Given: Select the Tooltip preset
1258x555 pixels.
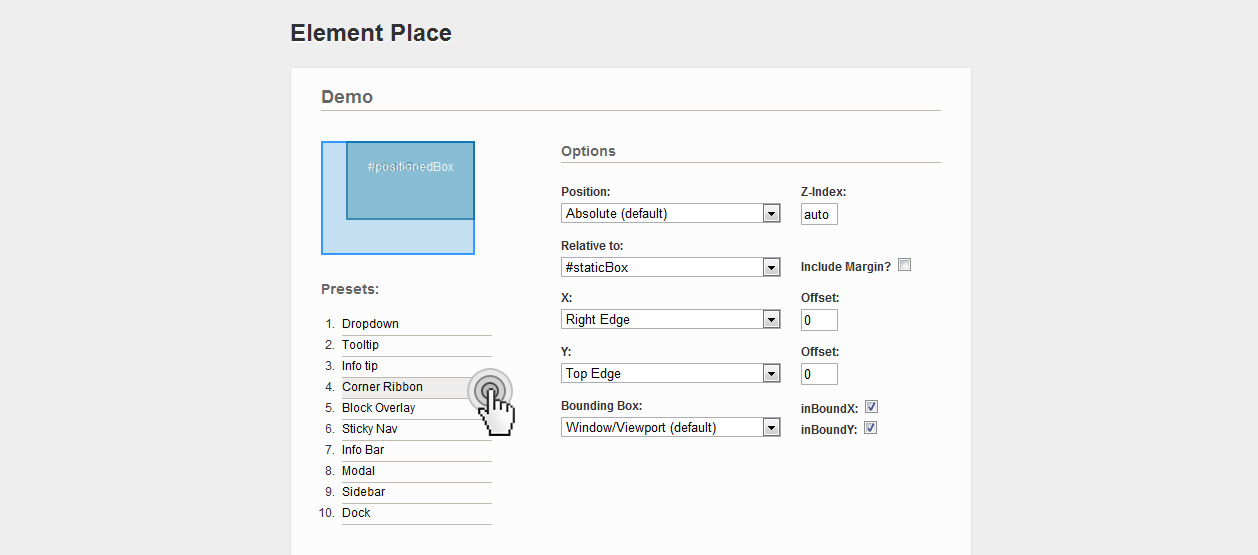Looking at the screenshot, I should 360,345.
